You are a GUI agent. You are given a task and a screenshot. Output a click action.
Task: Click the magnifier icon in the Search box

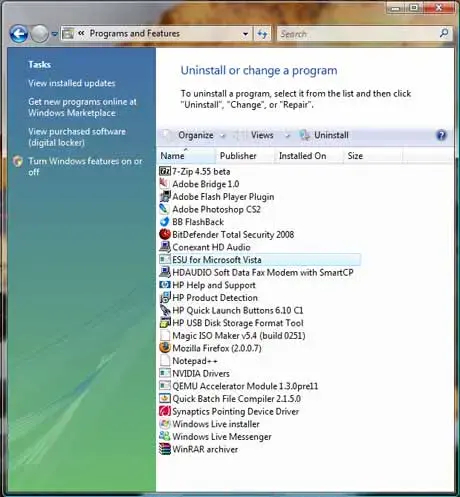[444, 33]
